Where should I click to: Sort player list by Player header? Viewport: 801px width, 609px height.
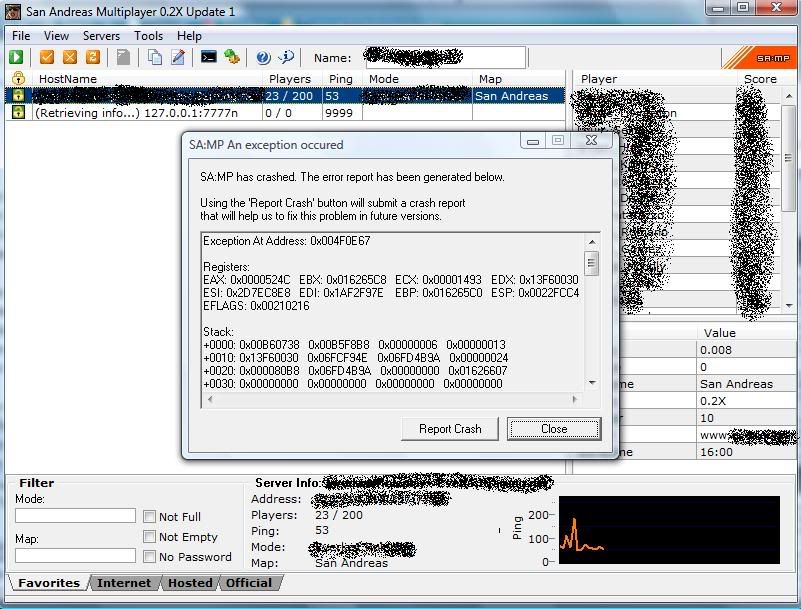(655, 79)
